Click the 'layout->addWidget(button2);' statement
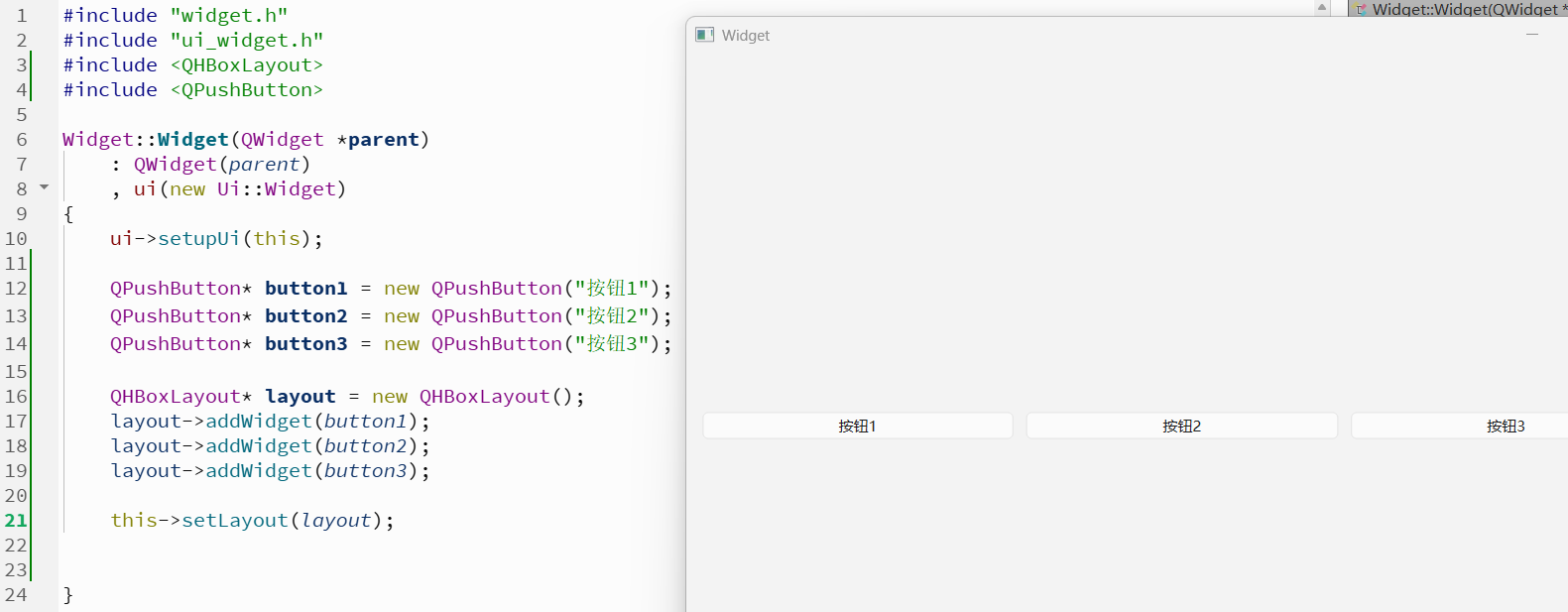 (x=270, y=445)
